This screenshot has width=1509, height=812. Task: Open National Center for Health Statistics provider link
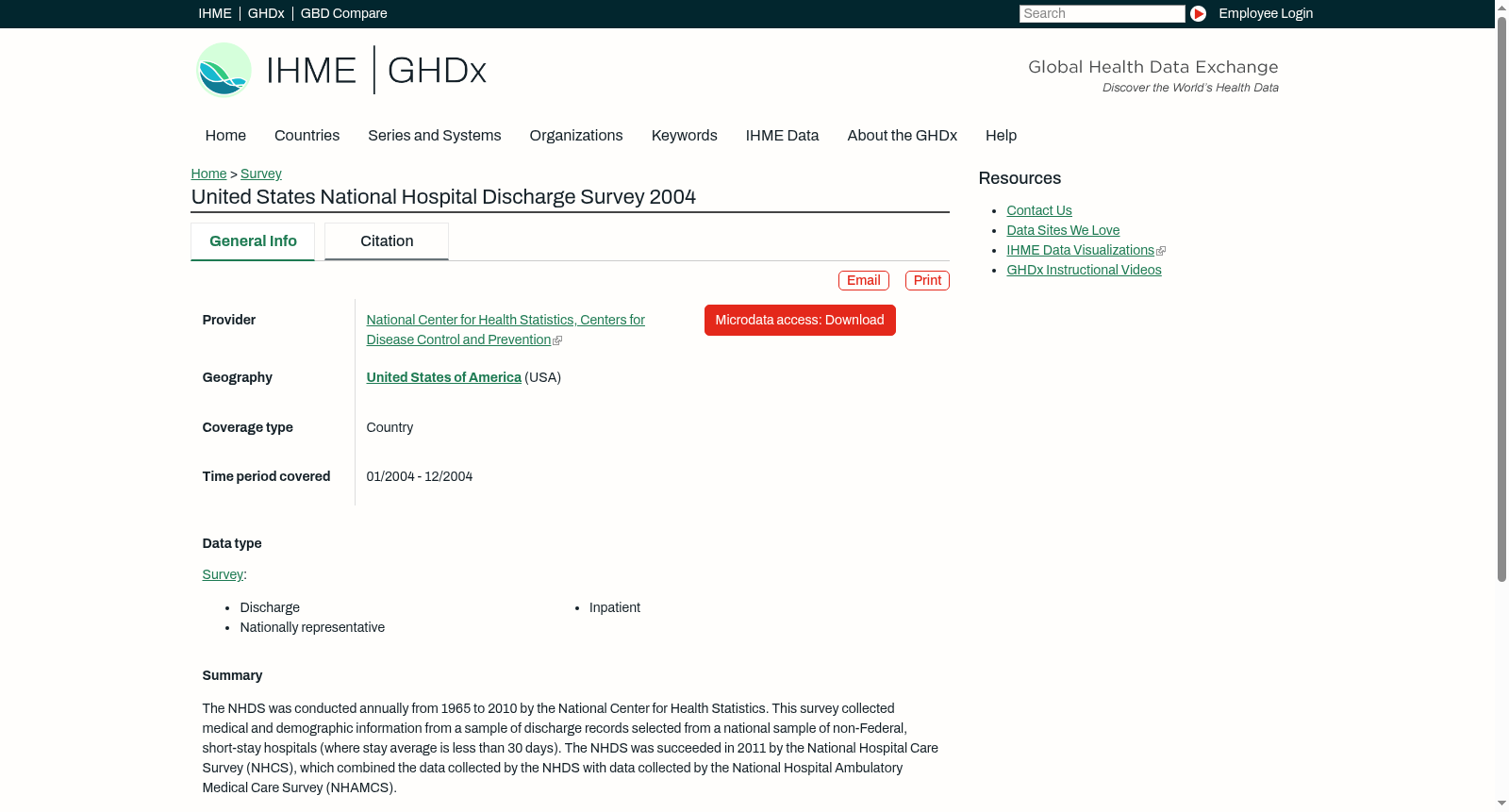pos(506,329)
